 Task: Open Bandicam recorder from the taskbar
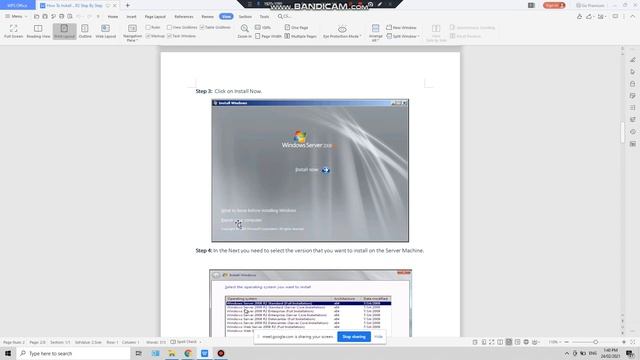[x=221, y=353]
